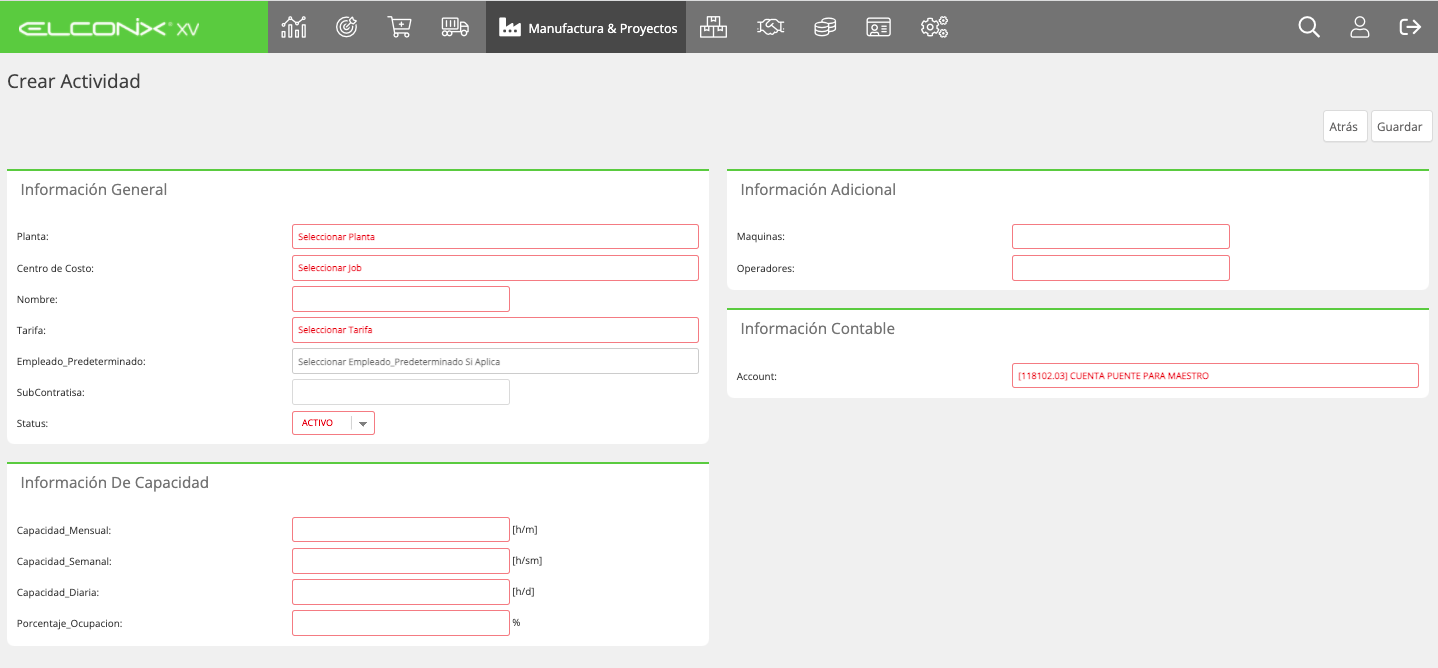
Task: Click the Atrás button
Action: [1345, 126]
